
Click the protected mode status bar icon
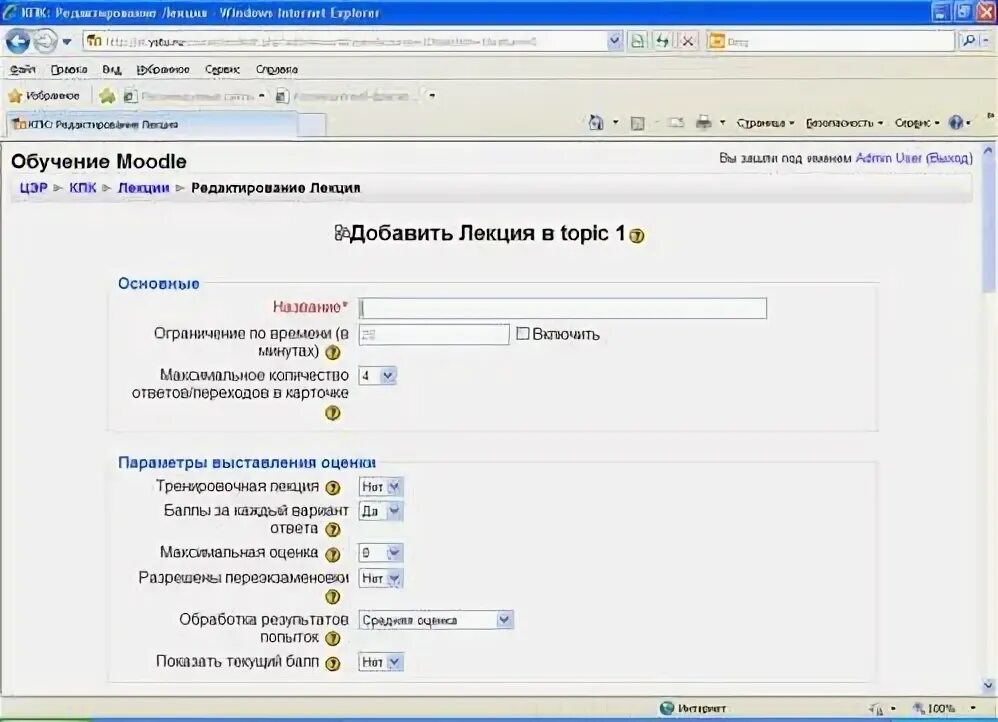click(877, 709)
